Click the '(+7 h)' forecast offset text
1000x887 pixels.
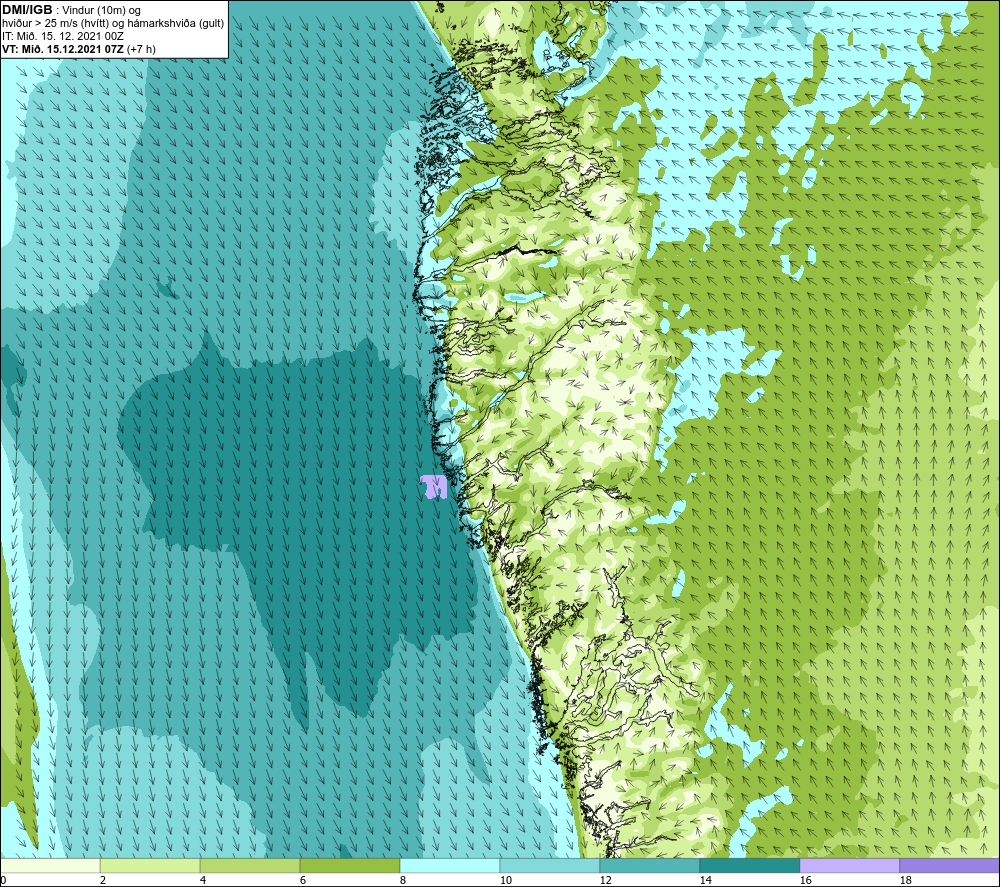[142, 49]
